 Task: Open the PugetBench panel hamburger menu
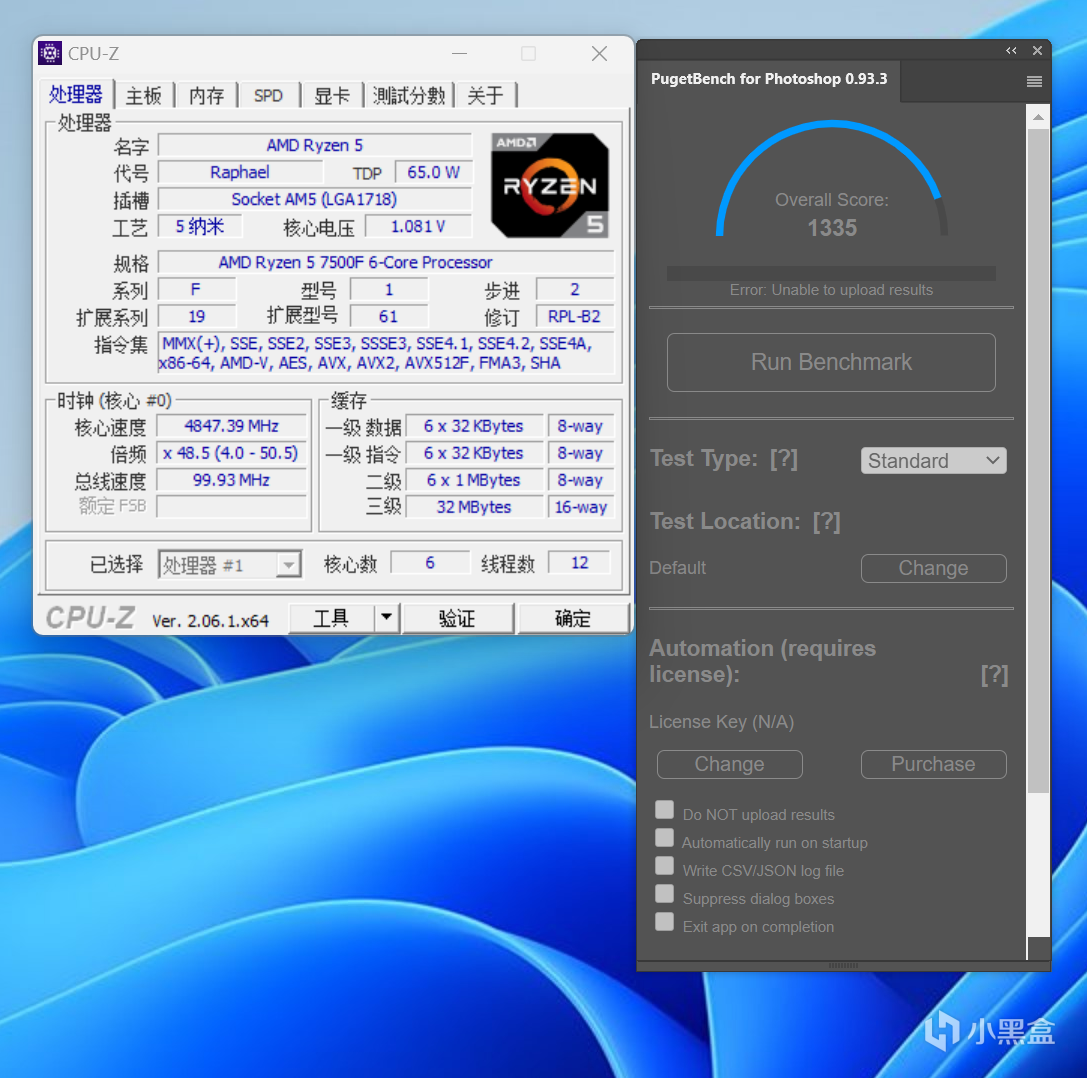[1034, 82]
